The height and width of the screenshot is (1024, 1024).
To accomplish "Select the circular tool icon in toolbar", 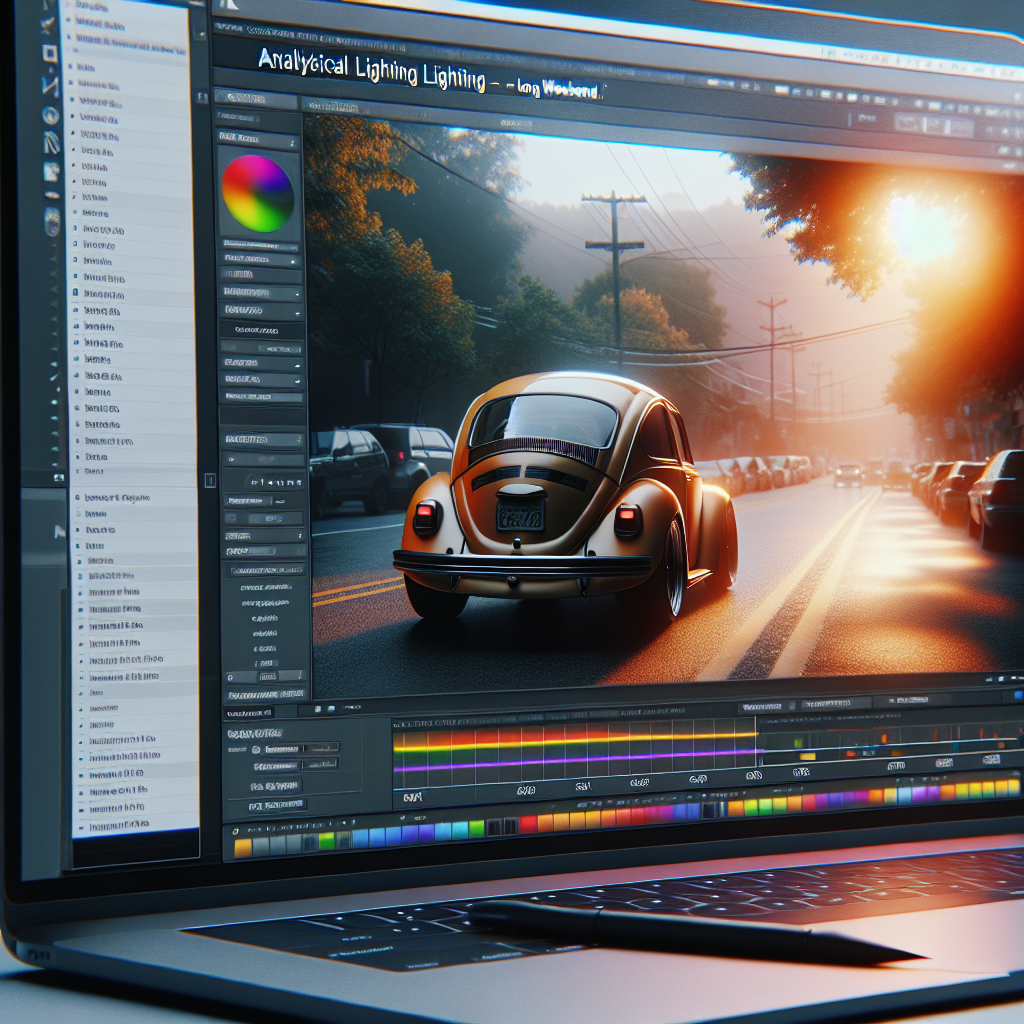I will pos(49,115).
